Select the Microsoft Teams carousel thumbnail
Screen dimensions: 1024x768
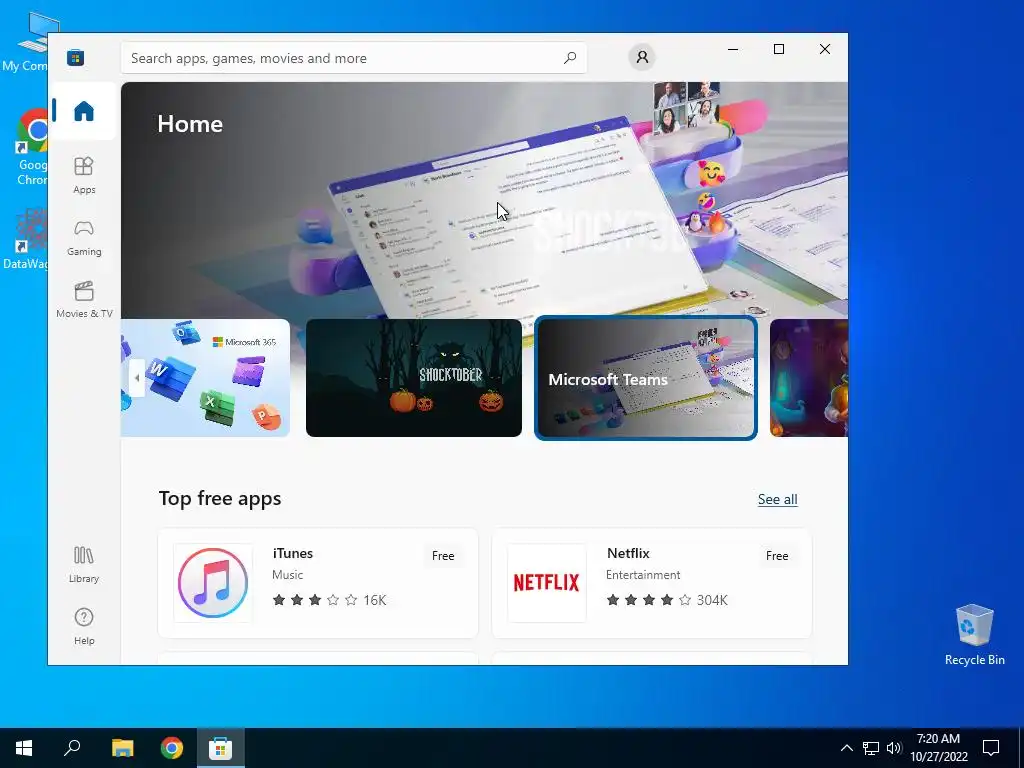click(646, 377)
